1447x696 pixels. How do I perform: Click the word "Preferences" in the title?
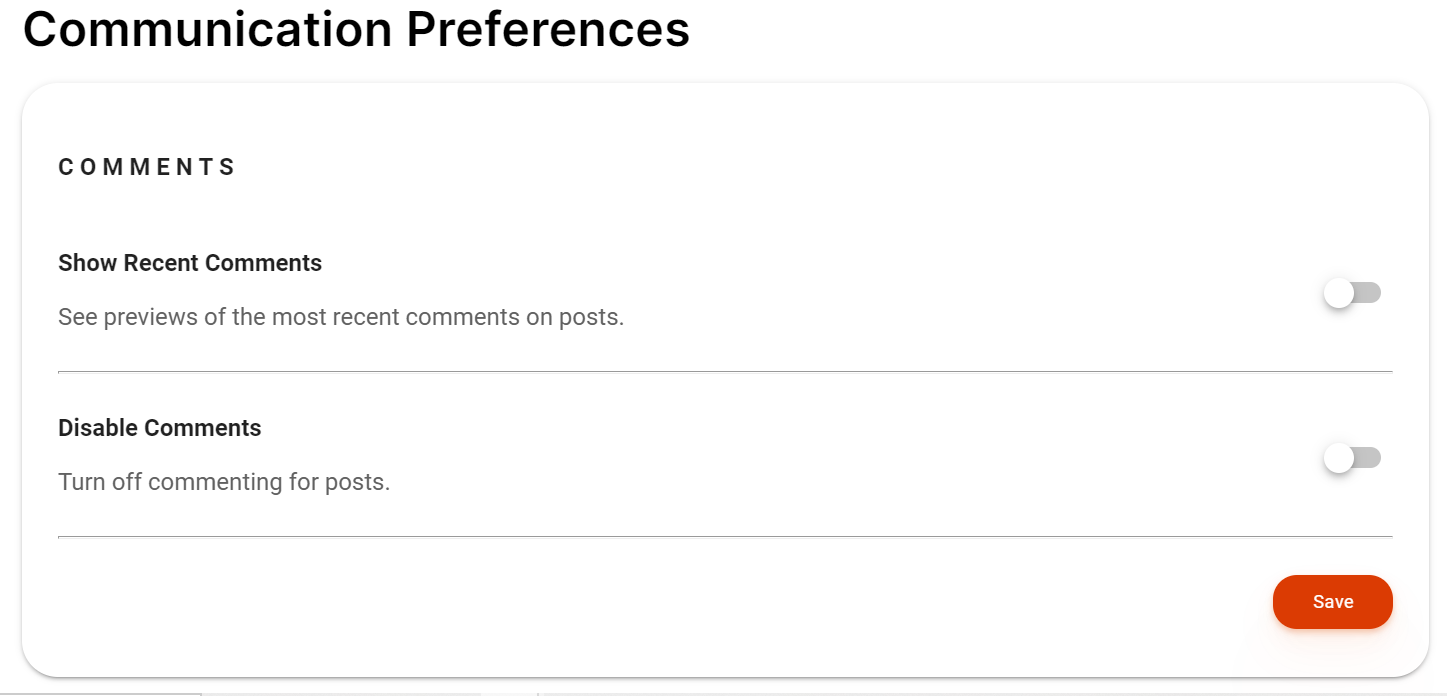coord(548,29)
